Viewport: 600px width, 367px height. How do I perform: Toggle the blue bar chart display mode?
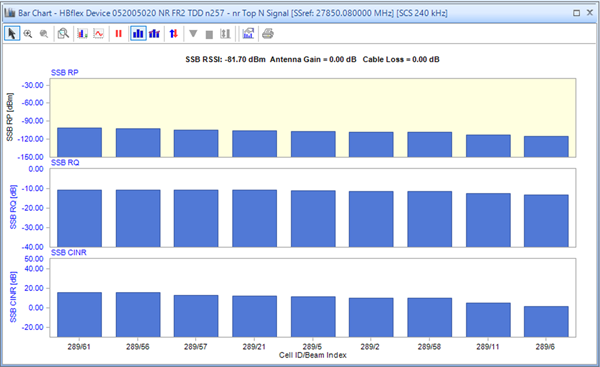coord(138,34)
